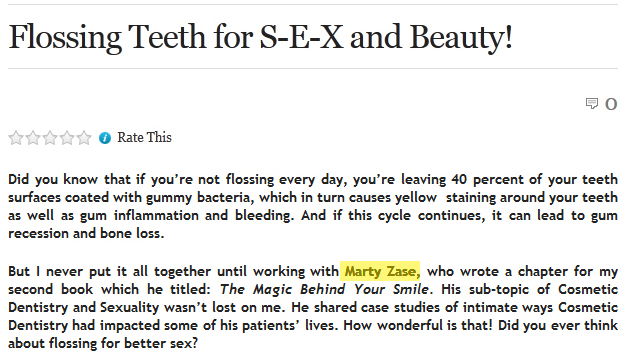Screen dimensions: 629x364
Task: Click the word Beauty! in the headline
Action: pos(461,37)
